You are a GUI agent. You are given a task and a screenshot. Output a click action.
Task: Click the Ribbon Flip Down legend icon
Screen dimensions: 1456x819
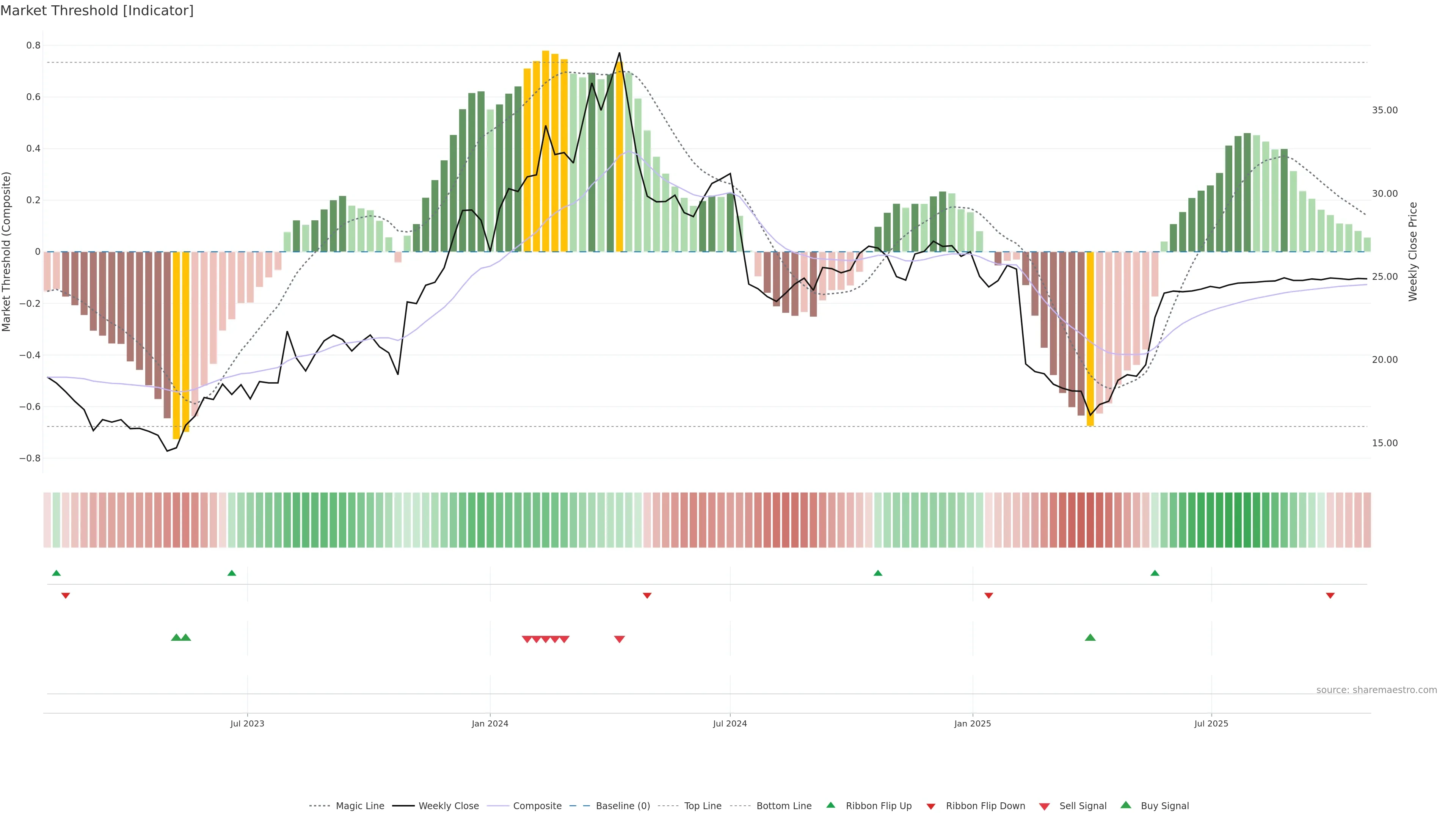(931, 806)
